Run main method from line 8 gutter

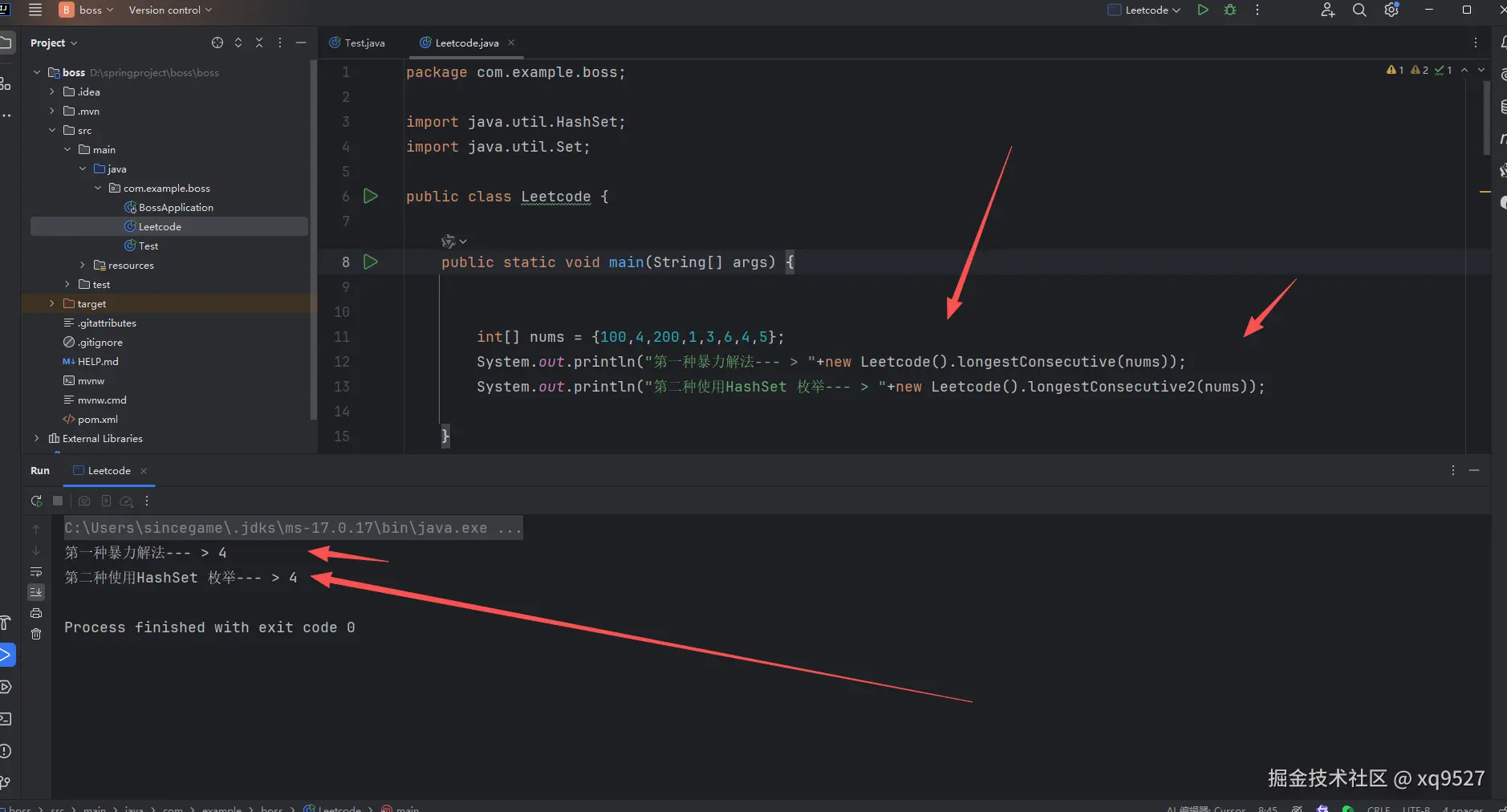pyautogui.click(x=371, y=262)
